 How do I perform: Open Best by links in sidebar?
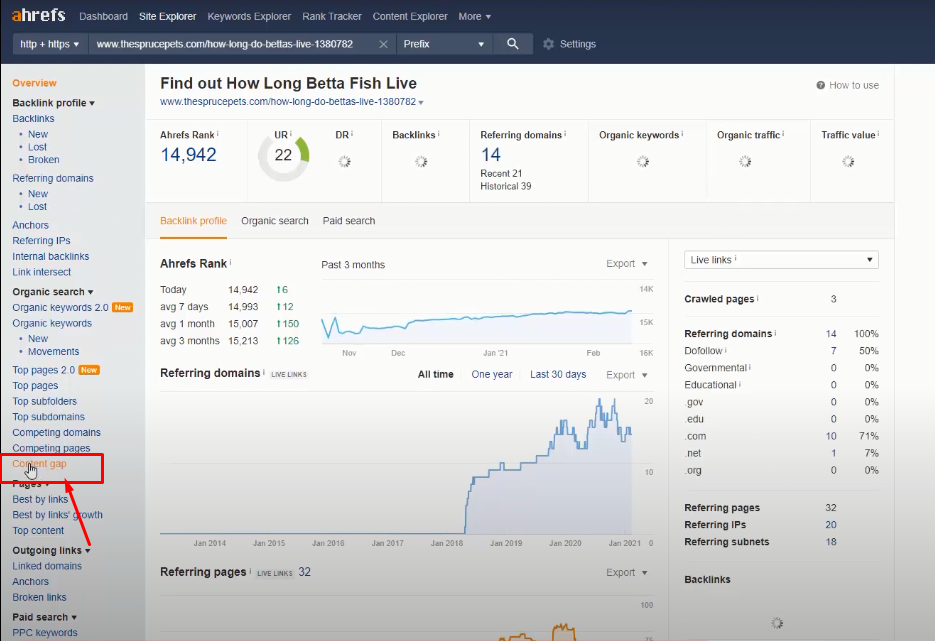[41, 500]
